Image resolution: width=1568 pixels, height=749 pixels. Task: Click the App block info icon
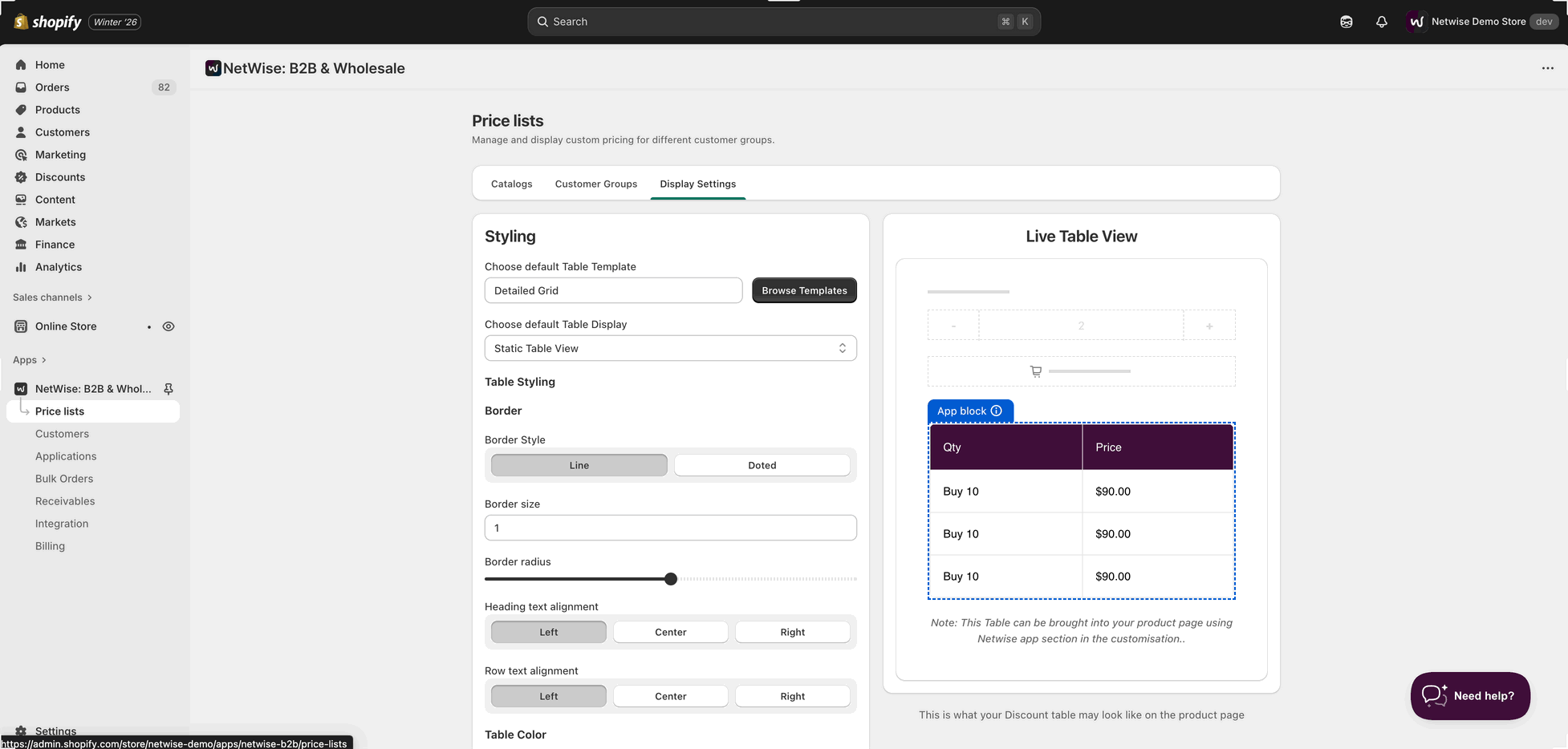pyautogui.click(x=997, y=411)
